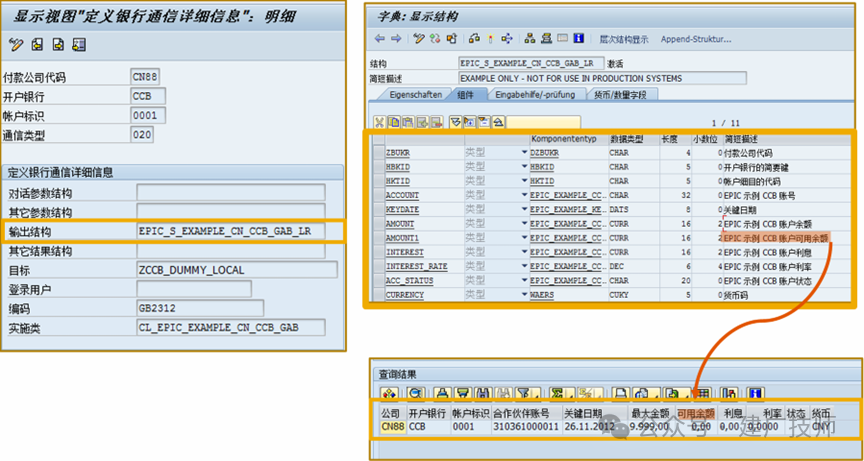Click sort ascending icon in query results toolbar
The height and width of the screenshot is (461, 864).
pyautogui.click(x=442, y=393)
